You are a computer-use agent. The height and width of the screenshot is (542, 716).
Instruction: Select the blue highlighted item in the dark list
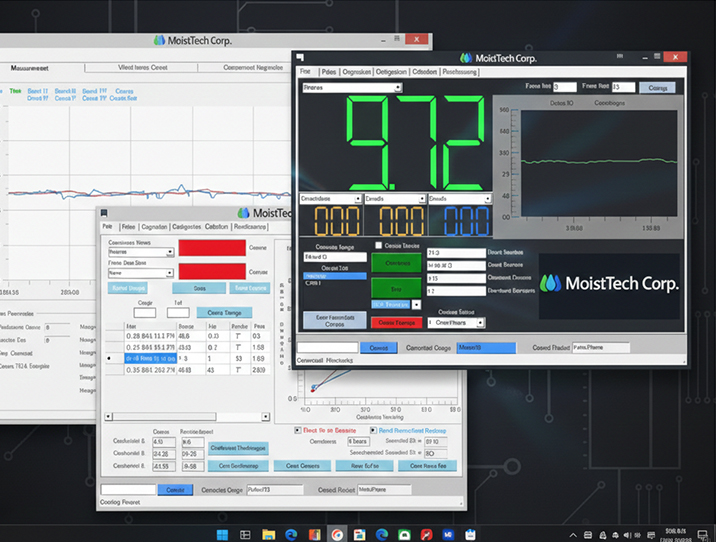pos(335,276)
